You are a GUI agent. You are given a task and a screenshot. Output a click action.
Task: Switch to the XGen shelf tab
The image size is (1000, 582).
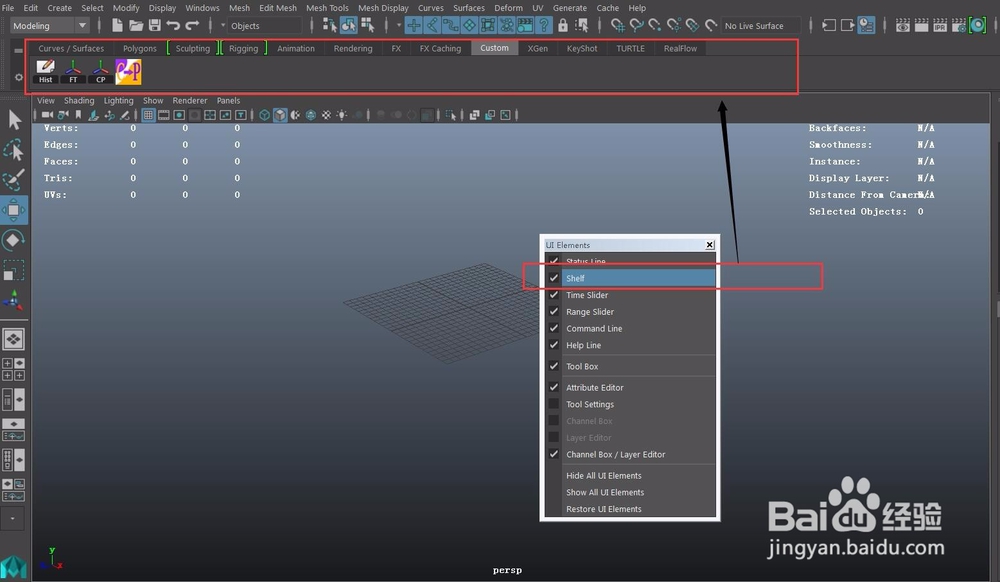coord(538,48)
